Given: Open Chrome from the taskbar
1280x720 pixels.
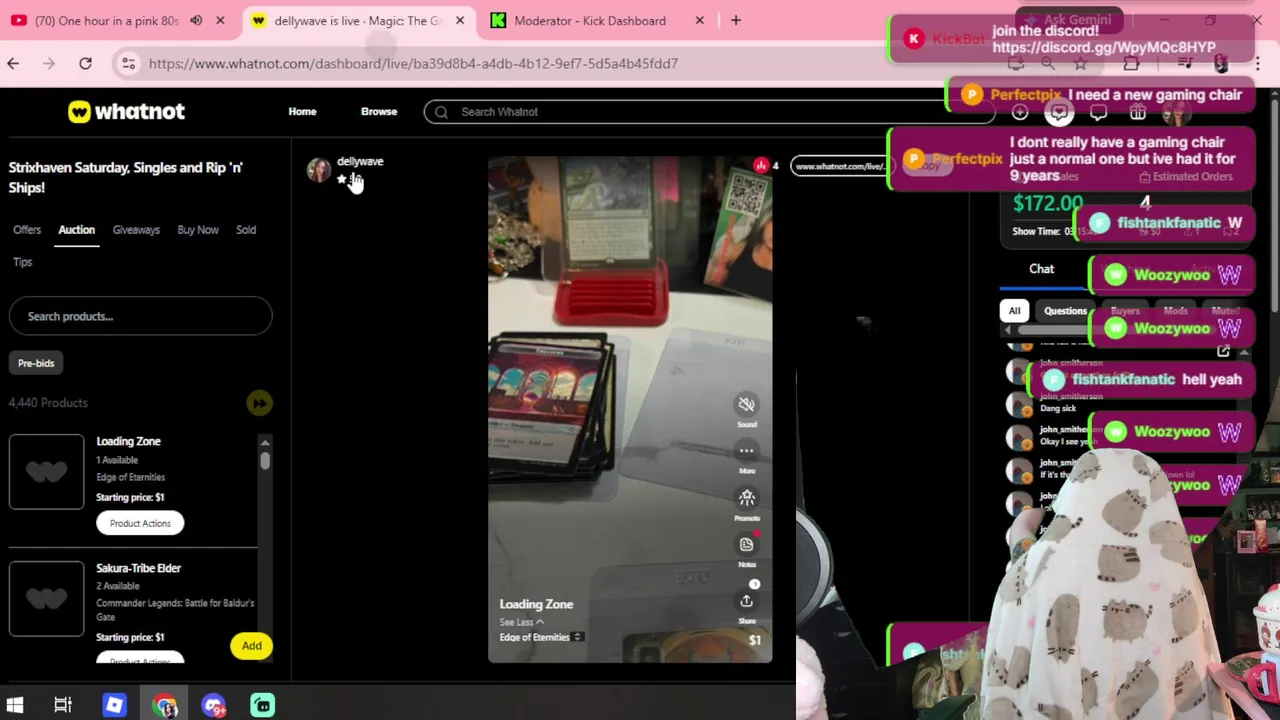Looking at the screenshot, I should click(x=165, y=705).
